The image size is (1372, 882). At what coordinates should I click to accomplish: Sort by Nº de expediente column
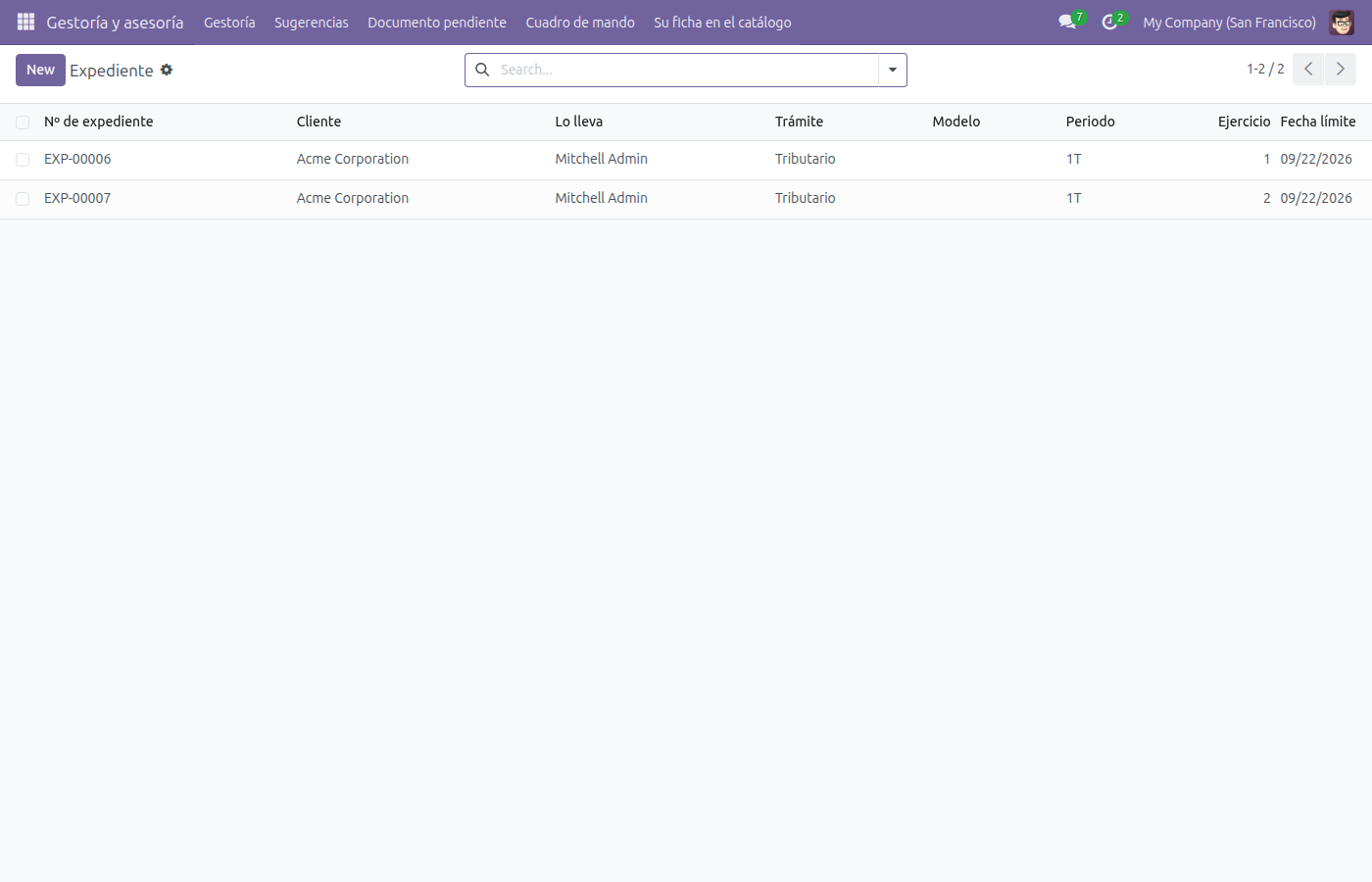point(98,122)
